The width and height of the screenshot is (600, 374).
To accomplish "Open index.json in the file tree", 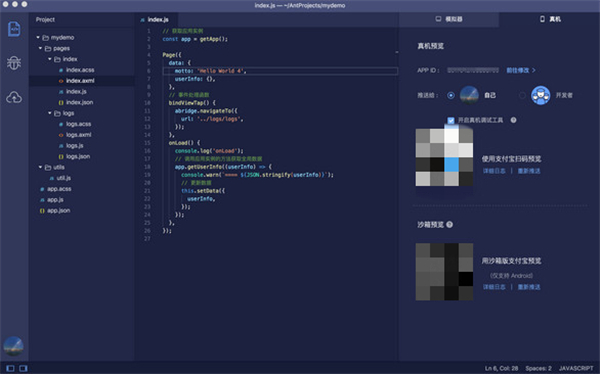I will [79, 103].
